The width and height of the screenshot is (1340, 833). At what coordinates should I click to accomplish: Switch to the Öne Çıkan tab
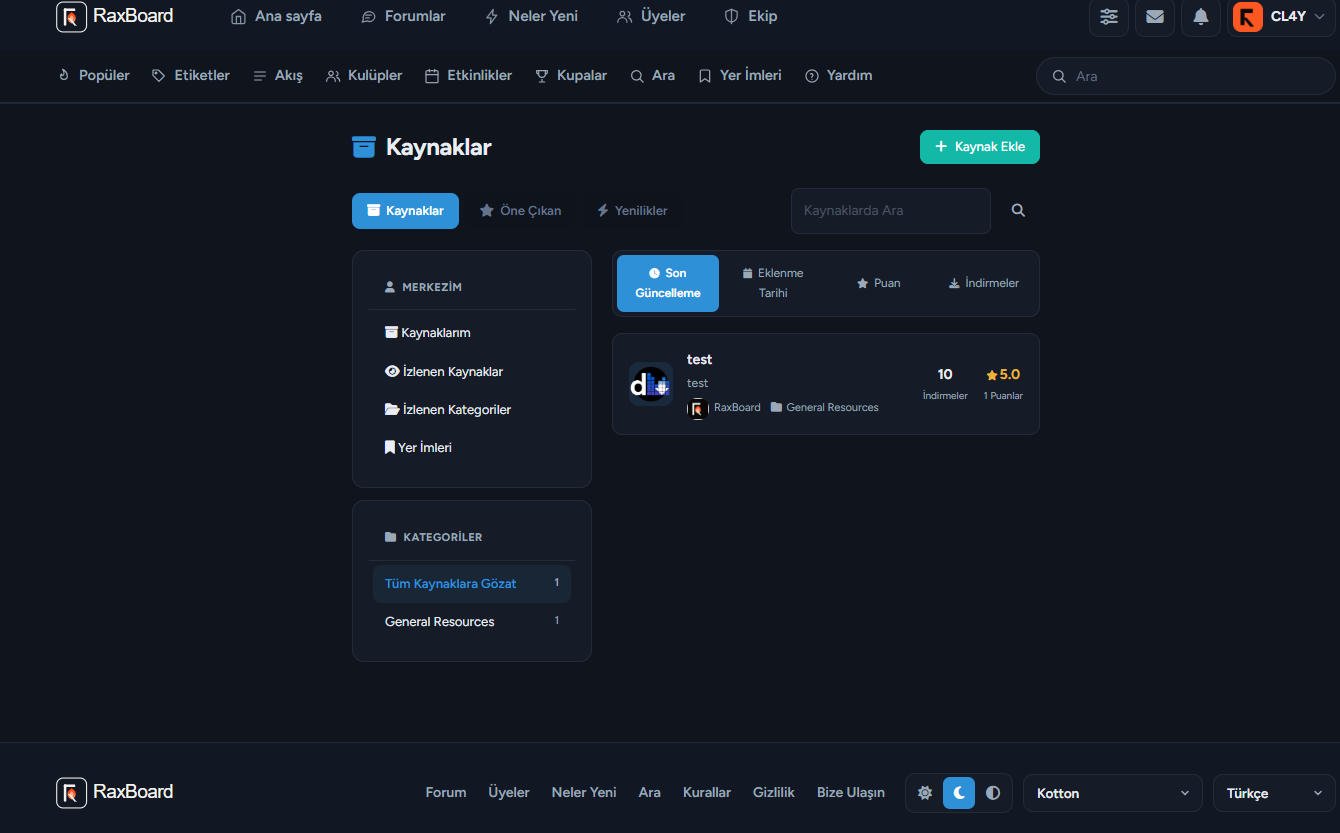coord(520,211)
